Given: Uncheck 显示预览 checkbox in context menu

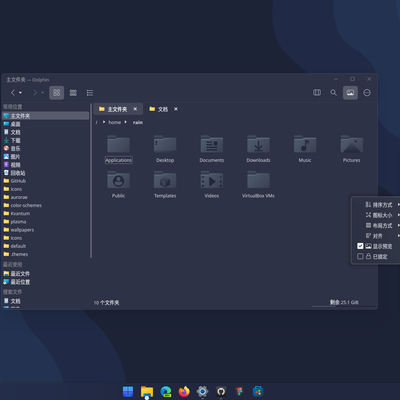Looking at the screenshot, I should click(x=360, y=246).
